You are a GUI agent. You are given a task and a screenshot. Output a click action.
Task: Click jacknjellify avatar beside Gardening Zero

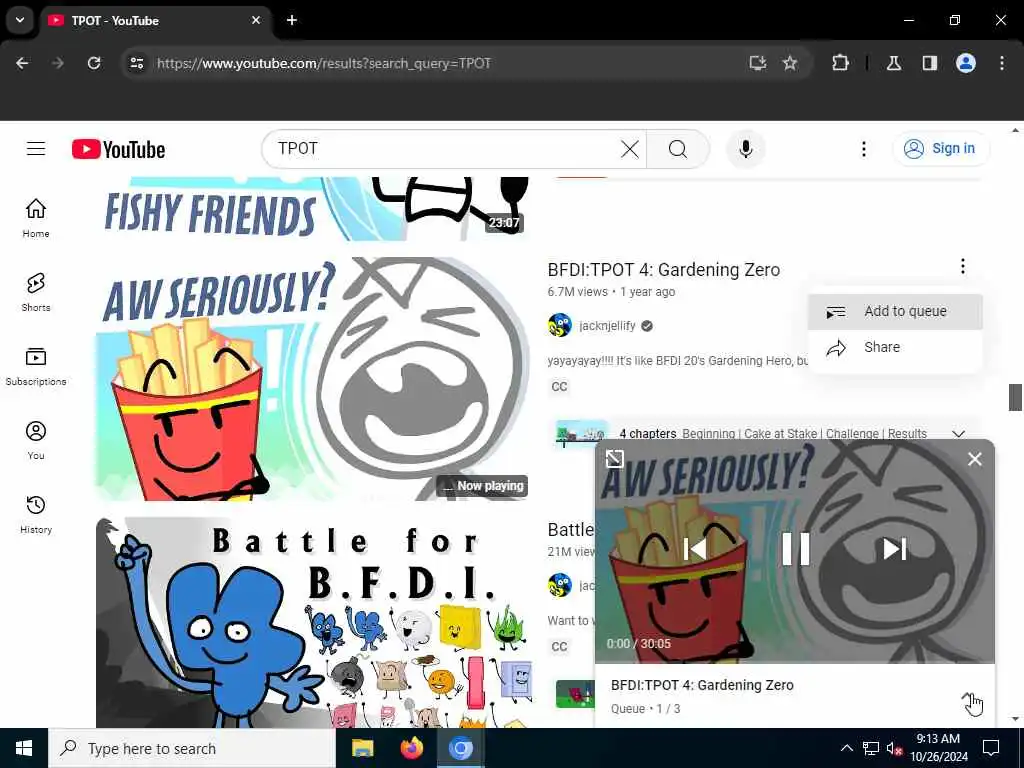(x=560, y=325)
